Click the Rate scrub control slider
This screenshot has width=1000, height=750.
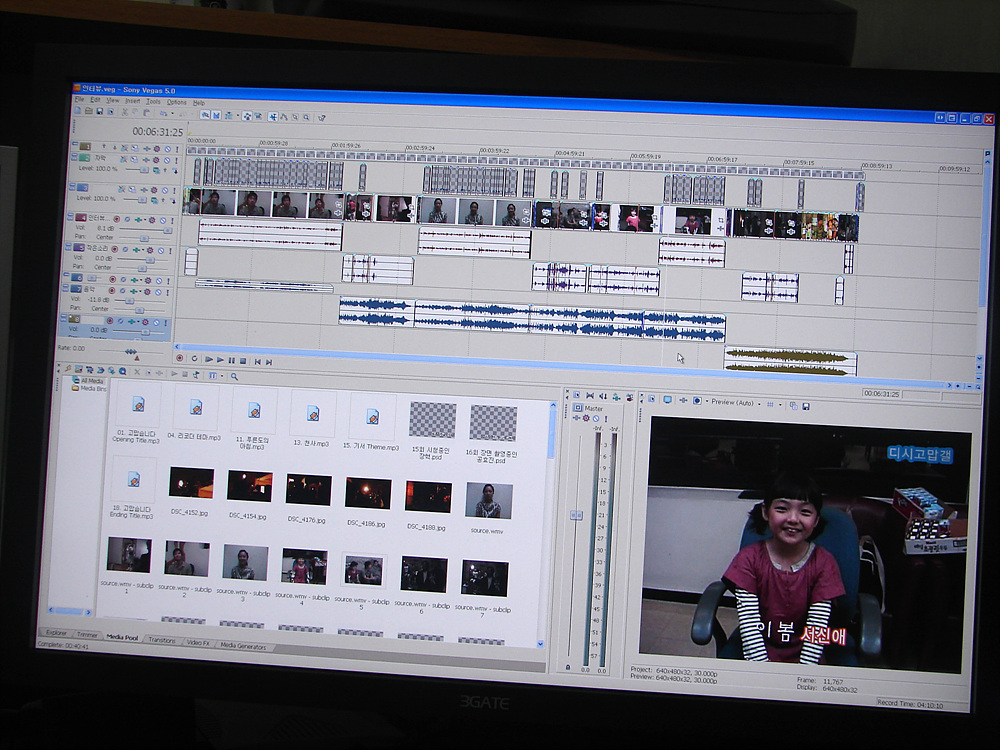tap(131, 352)
